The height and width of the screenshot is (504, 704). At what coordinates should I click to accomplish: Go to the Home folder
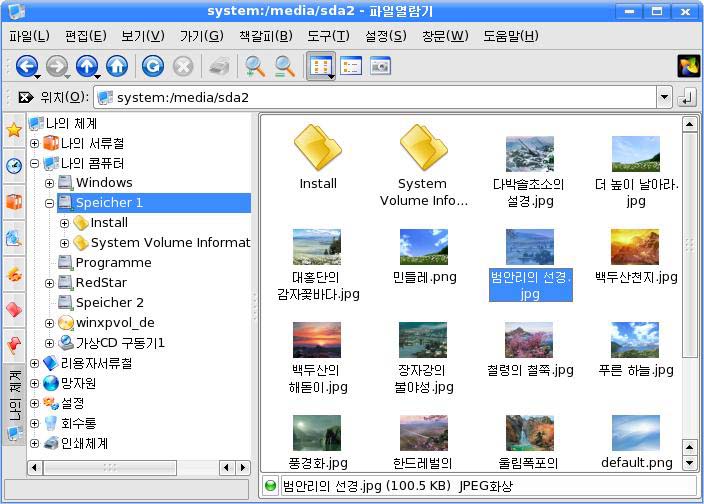[117, 66]
